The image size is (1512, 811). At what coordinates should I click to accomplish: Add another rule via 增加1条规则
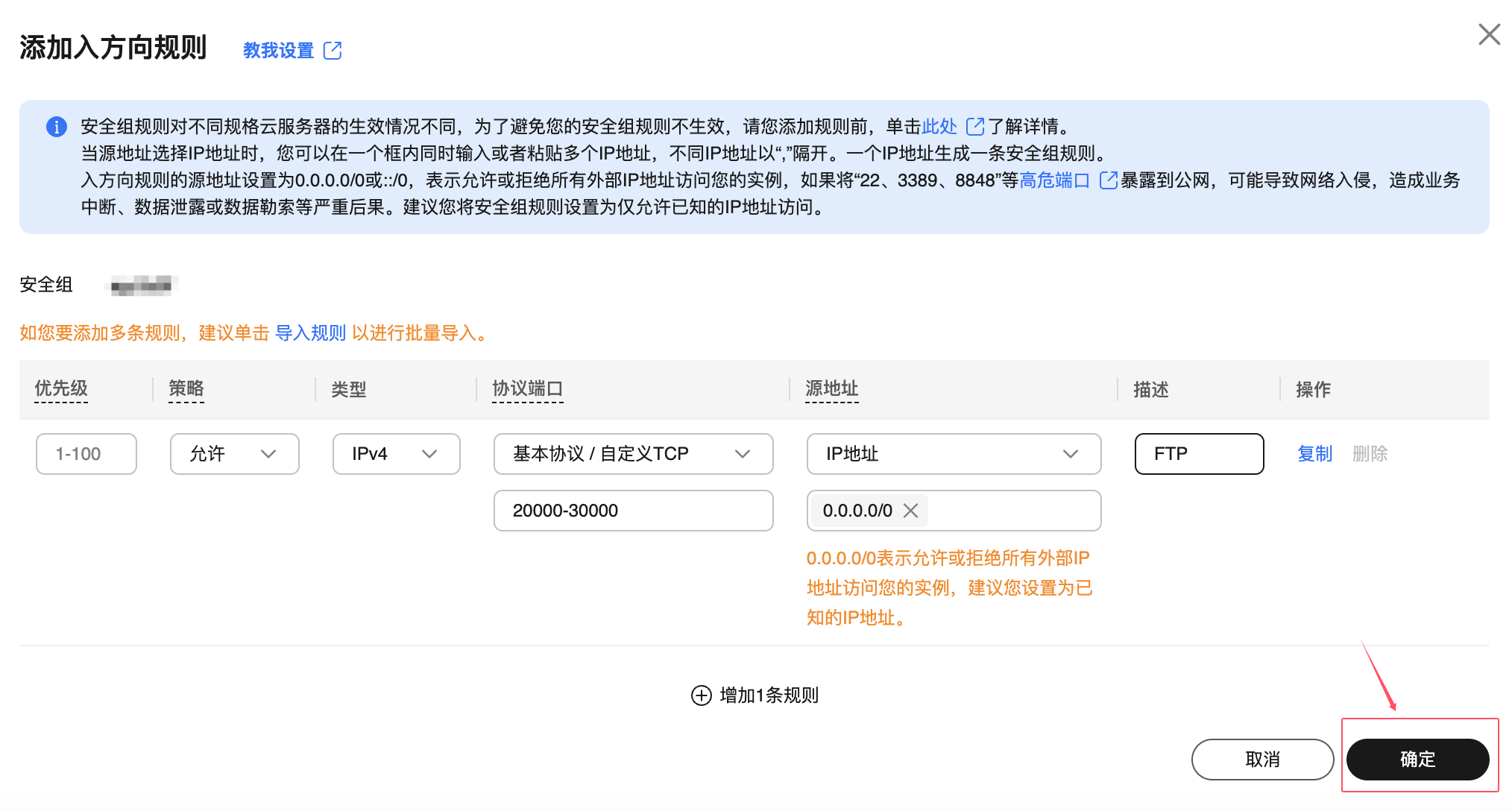(x=755, y=695)
